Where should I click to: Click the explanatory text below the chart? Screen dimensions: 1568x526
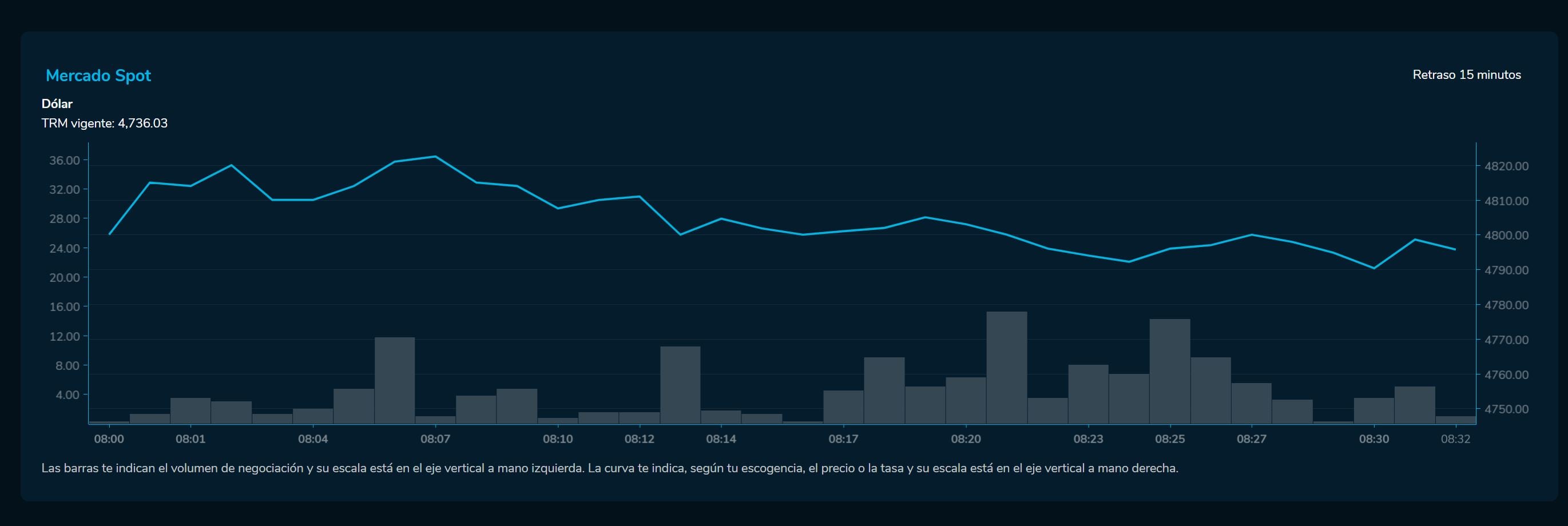609,468
